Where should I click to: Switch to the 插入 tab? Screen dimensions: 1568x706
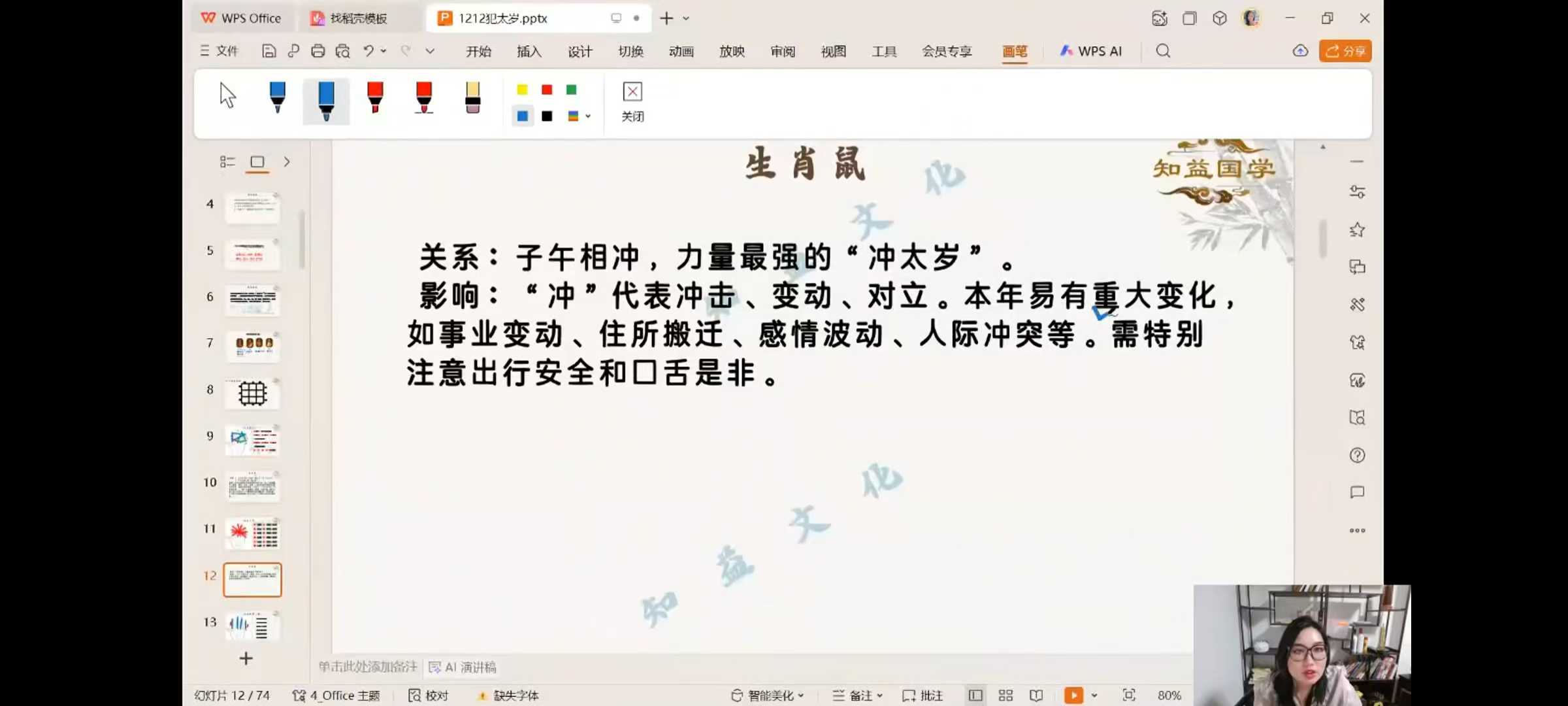coord(529,52)
